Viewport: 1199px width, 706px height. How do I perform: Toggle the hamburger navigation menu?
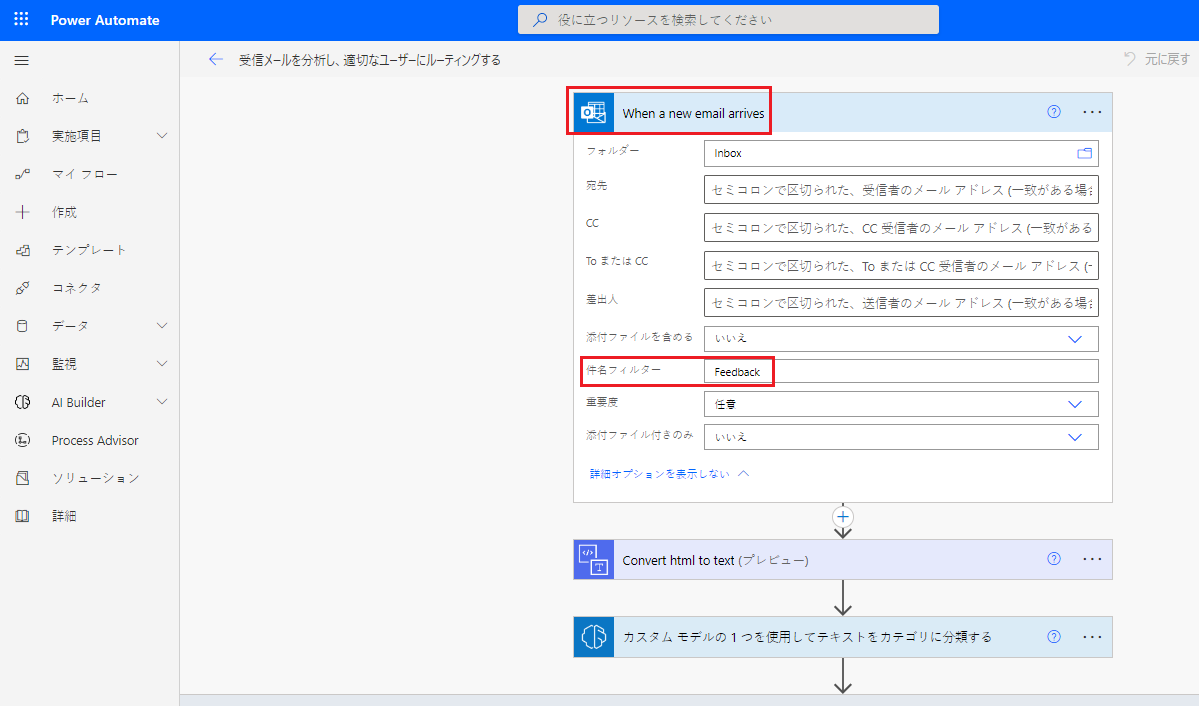coord(21,60)
